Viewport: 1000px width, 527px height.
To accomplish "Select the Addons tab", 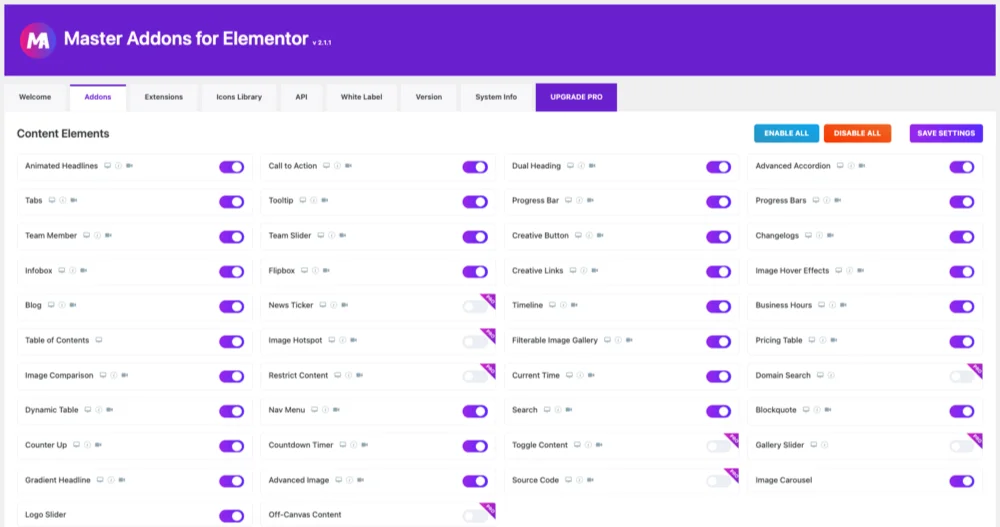I will (98, 97).
